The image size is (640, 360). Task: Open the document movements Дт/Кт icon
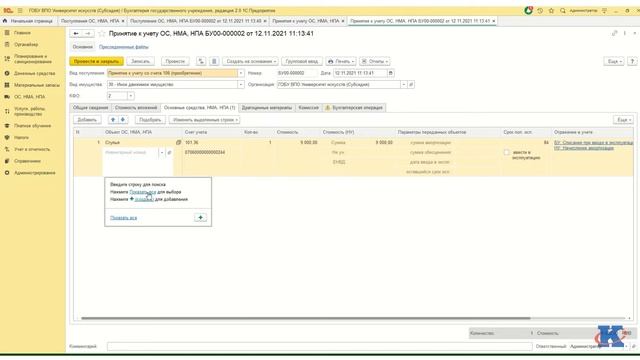coord(201,61)
